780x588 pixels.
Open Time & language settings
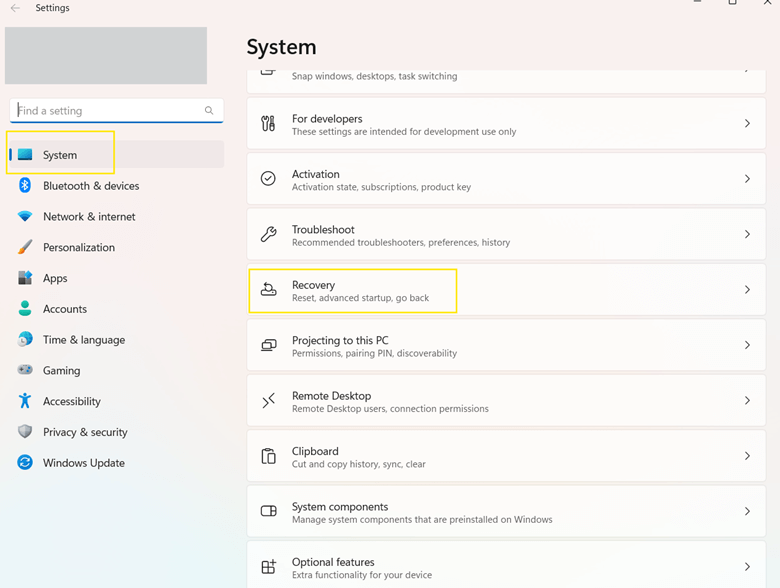point(116,340)
